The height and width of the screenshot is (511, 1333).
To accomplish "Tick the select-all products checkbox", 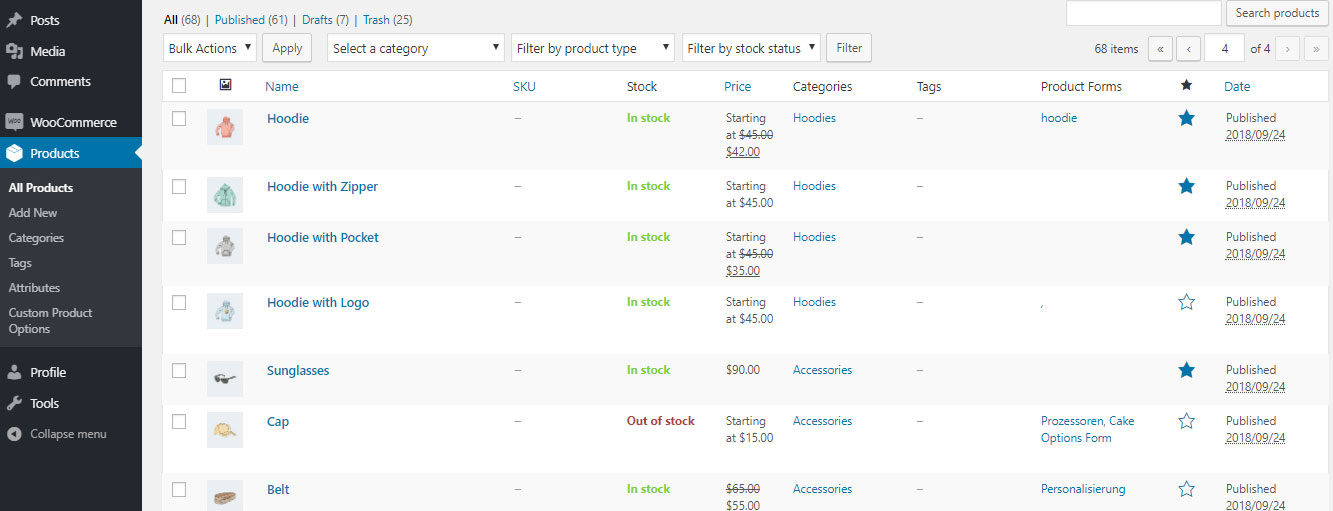I will point(179,86).
